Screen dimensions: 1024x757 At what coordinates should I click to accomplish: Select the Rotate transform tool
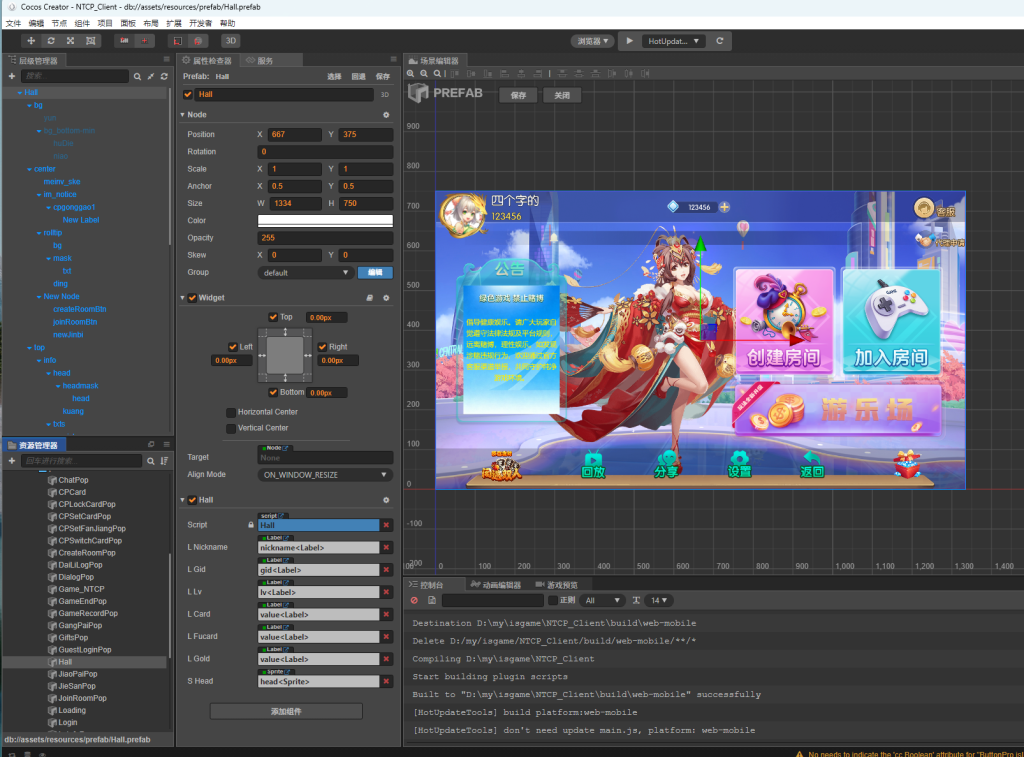[x=51, y=40]
